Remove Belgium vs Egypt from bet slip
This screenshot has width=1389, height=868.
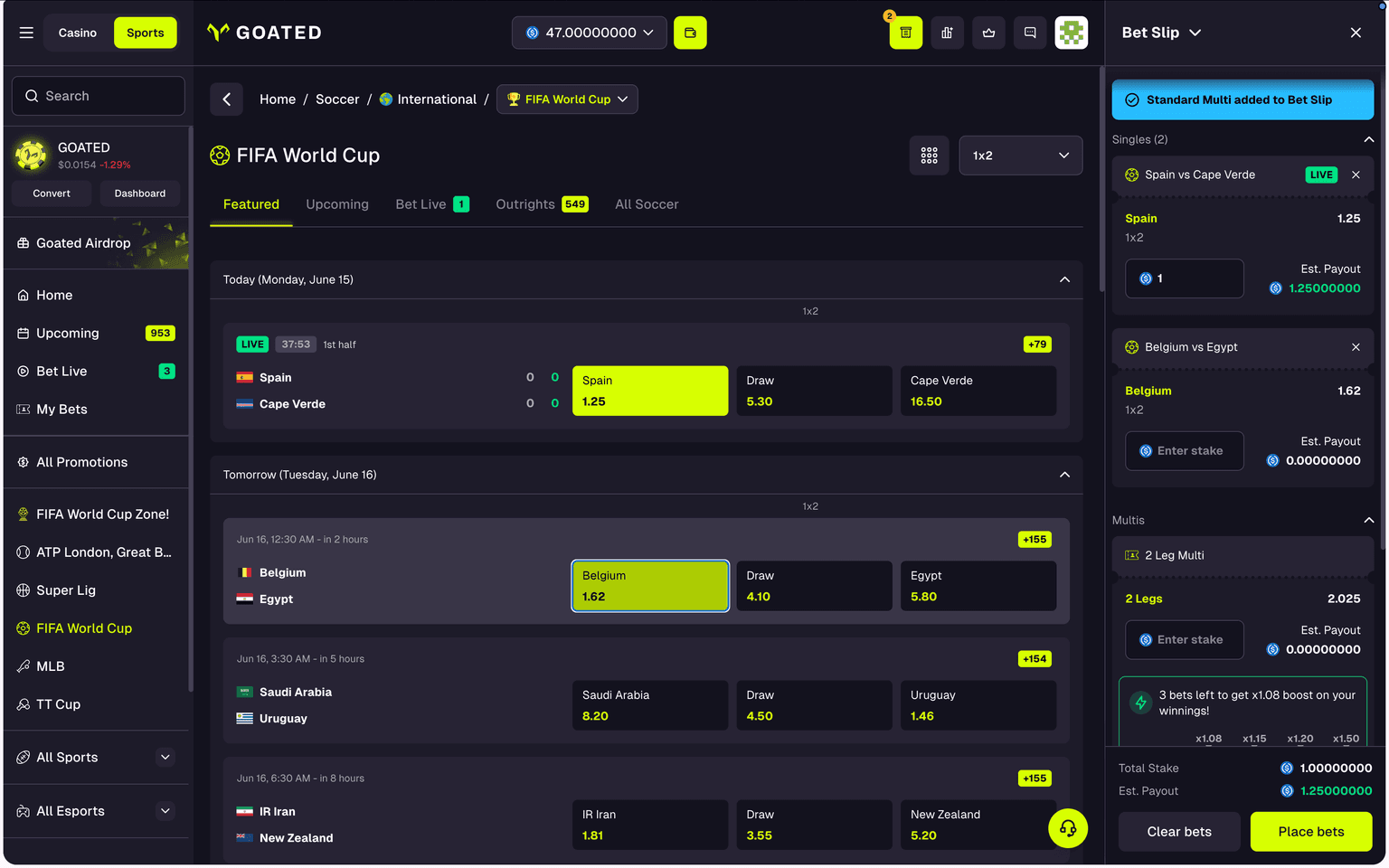(1356, 347)
